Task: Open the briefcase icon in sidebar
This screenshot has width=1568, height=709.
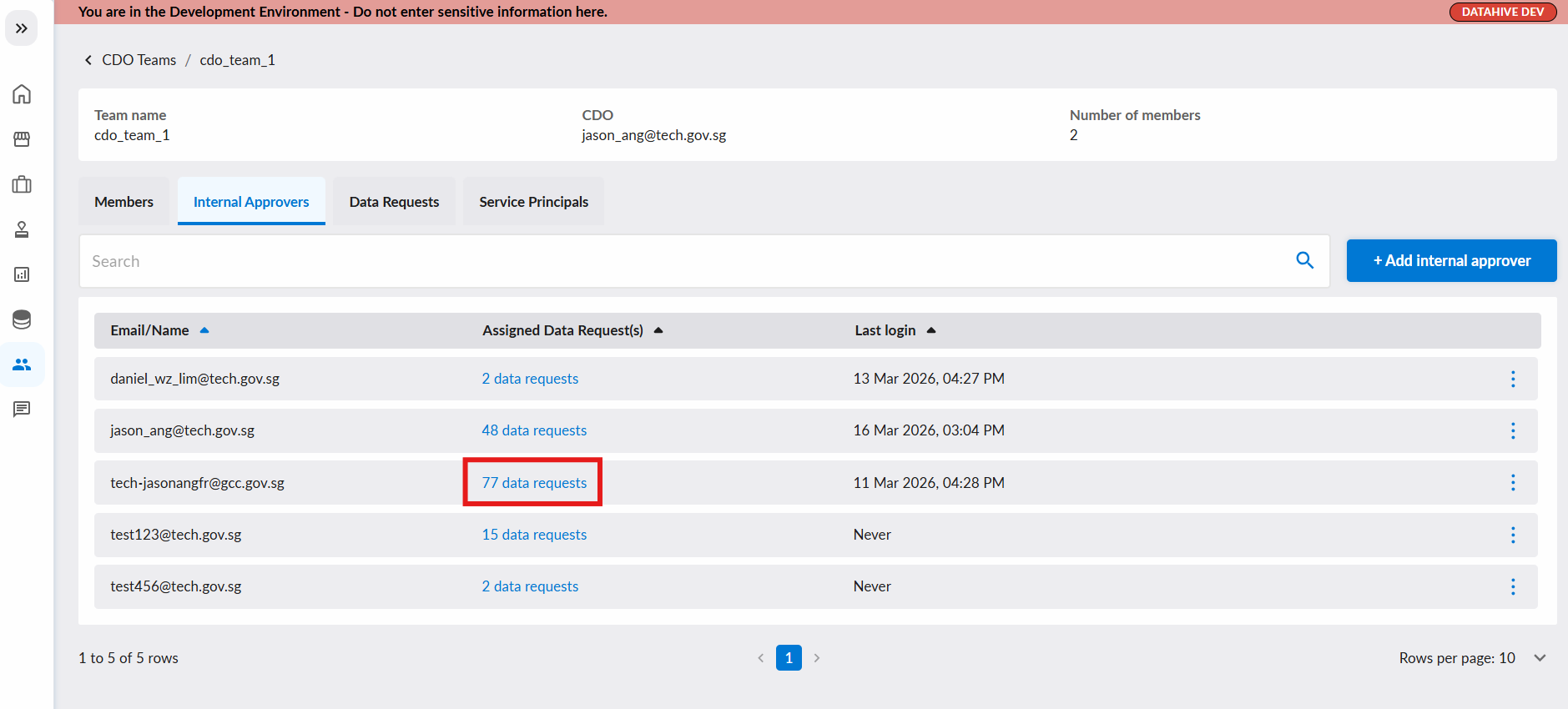Action: (x=22, y=184)
